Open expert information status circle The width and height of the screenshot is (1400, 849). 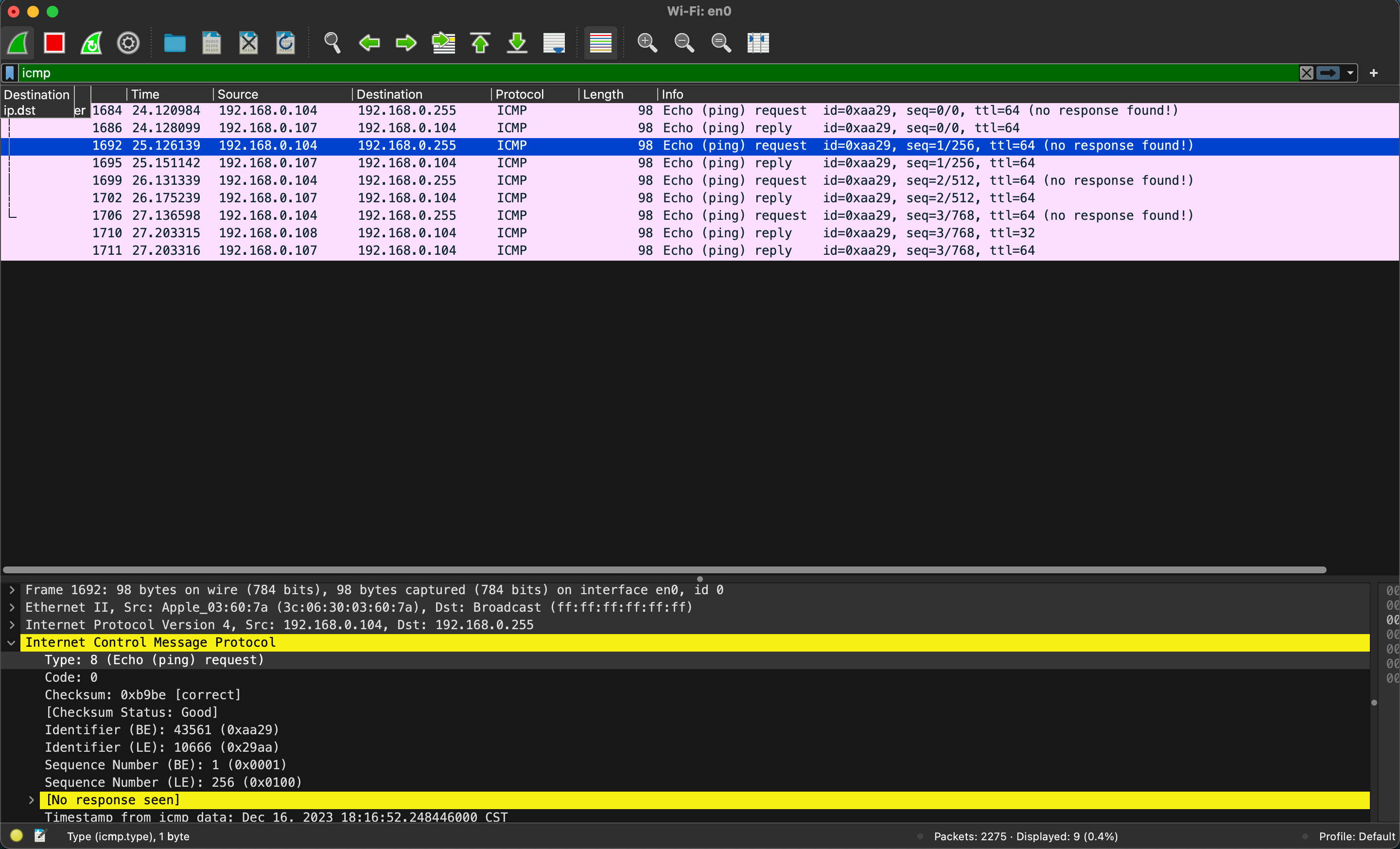17,836
